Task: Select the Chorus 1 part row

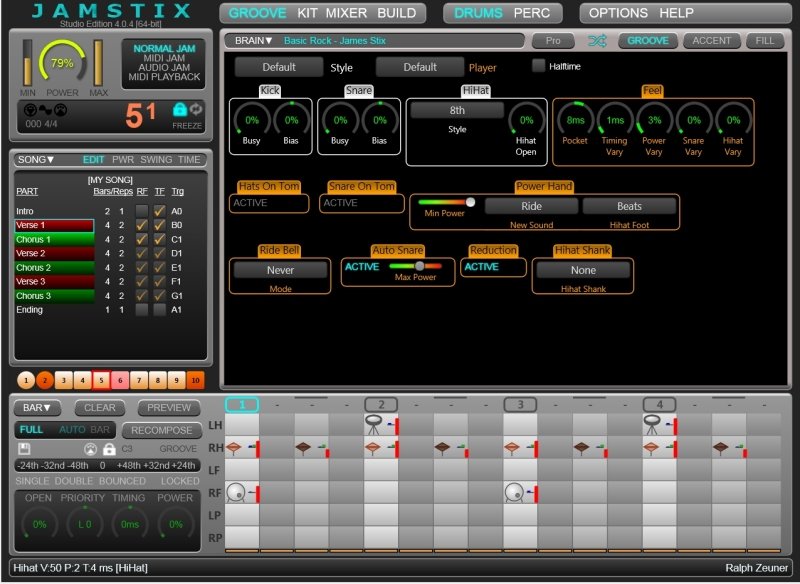Action: (54, 239)
